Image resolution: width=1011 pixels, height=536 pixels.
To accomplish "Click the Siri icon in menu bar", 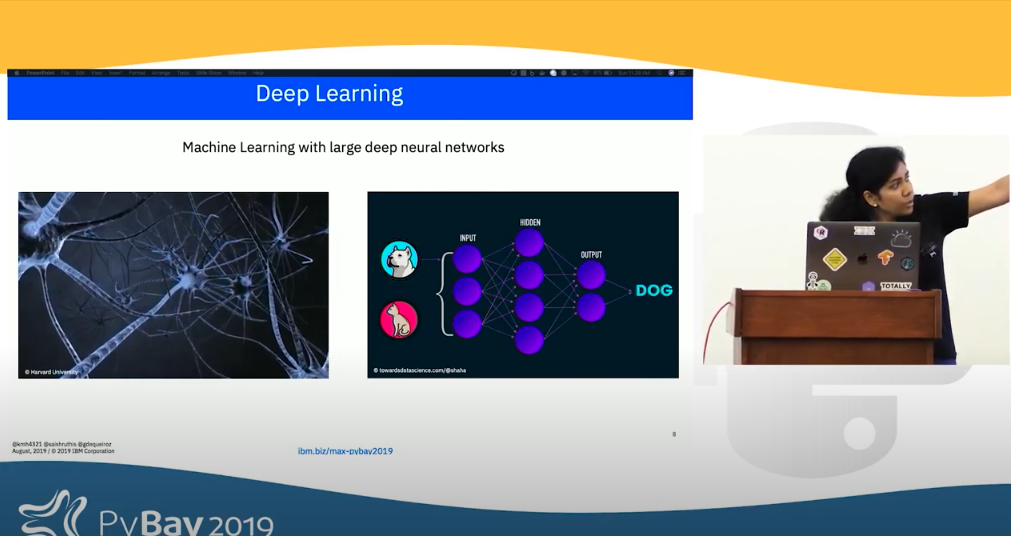I will pyautogui.click(x=671, y=73).
